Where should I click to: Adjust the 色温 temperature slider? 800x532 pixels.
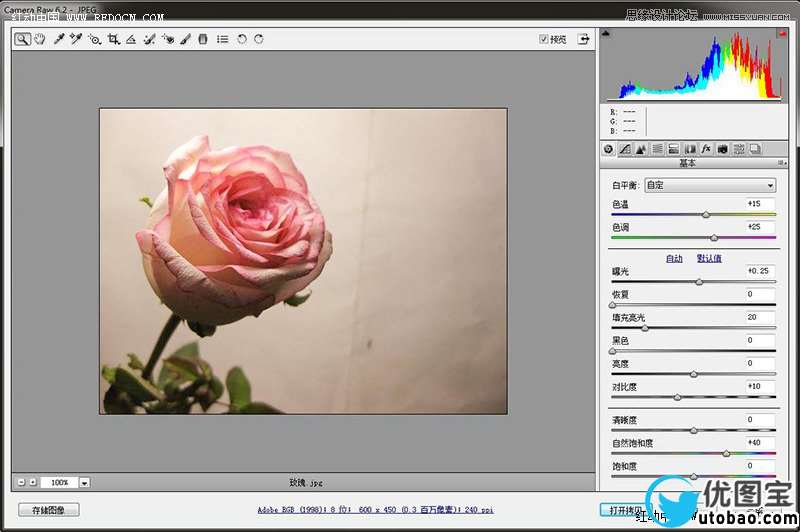pos(706,215)
